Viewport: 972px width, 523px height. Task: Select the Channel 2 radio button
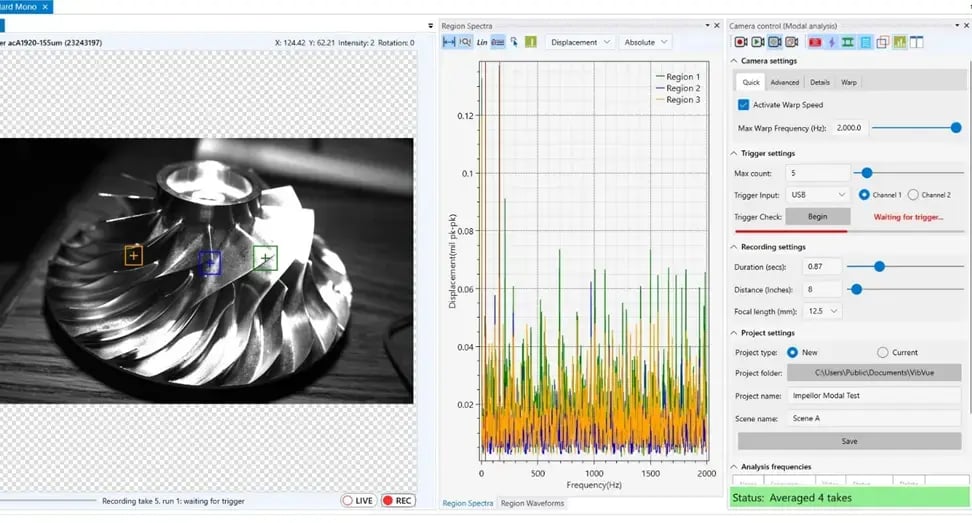pos(913,195)
